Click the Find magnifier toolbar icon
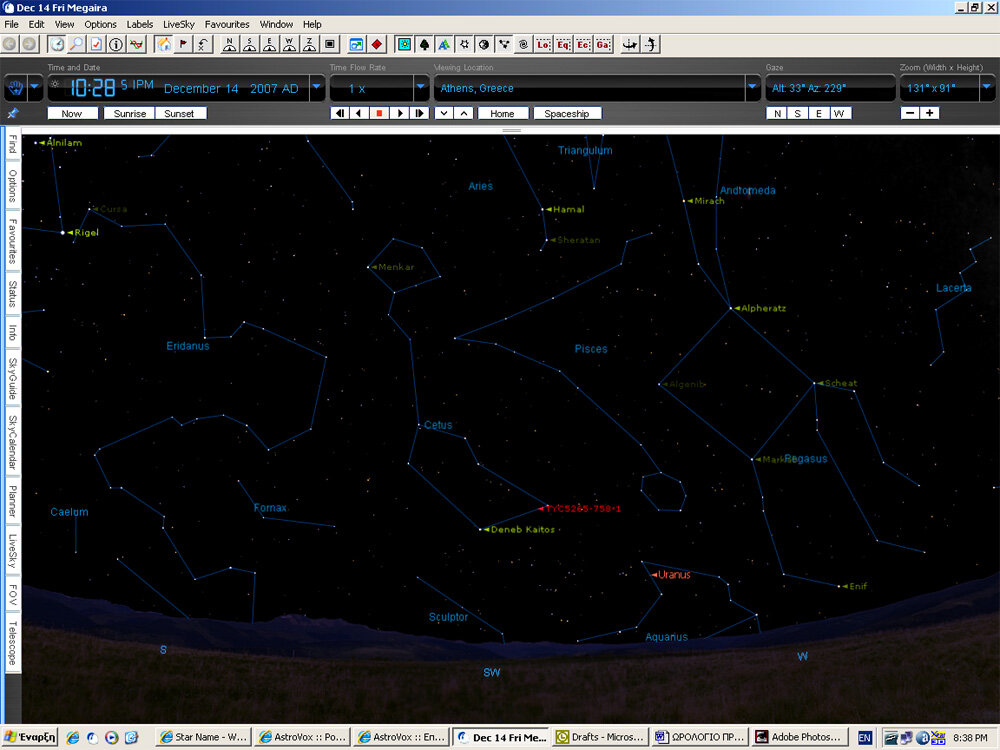The image size is (1000, 750). [76, 44]
